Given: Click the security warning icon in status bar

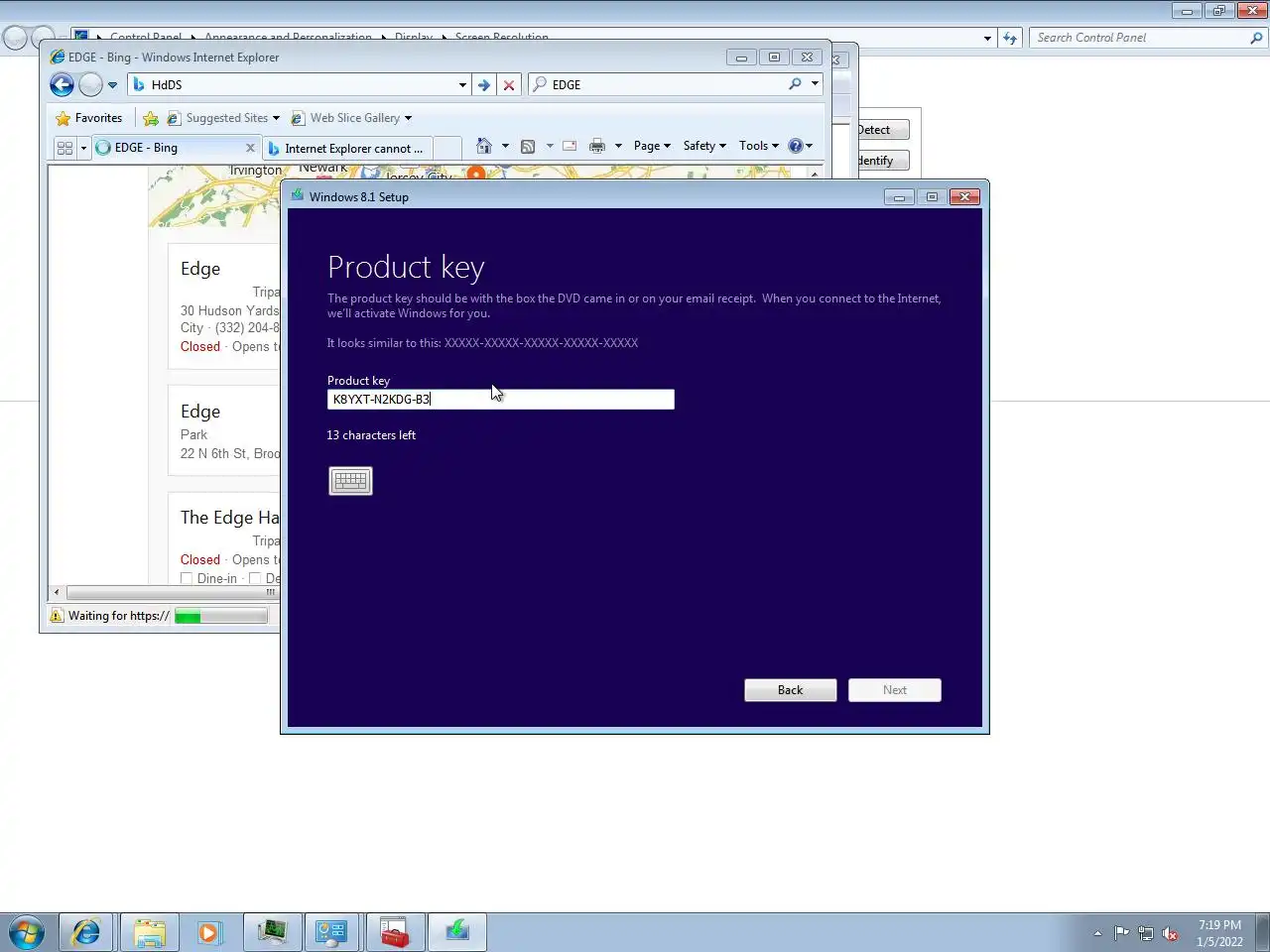Looking at the screenshot, I should tap(57, 616).
